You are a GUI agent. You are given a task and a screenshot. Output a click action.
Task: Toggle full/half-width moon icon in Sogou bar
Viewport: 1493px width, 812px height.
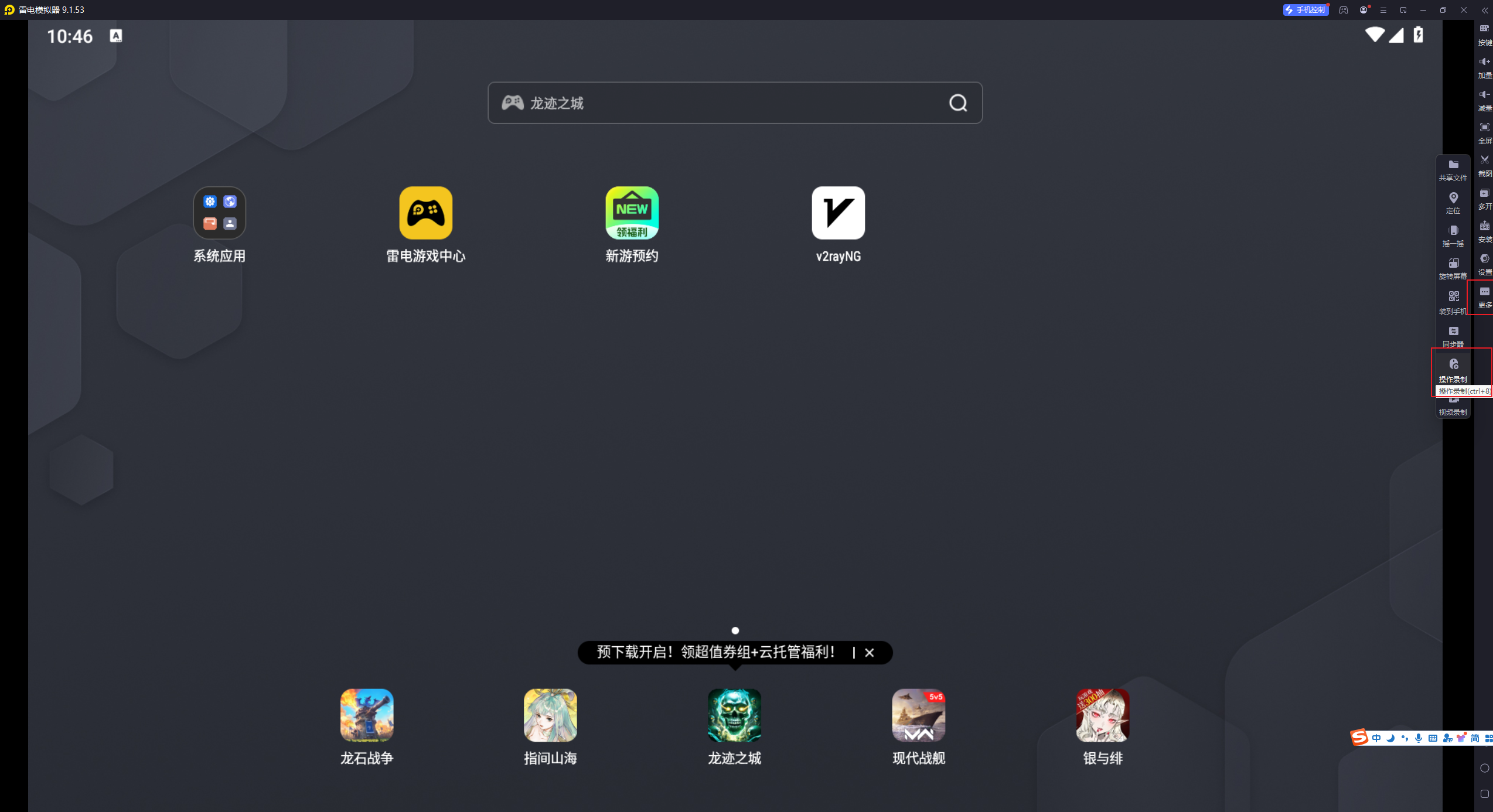coord(1390,738)
